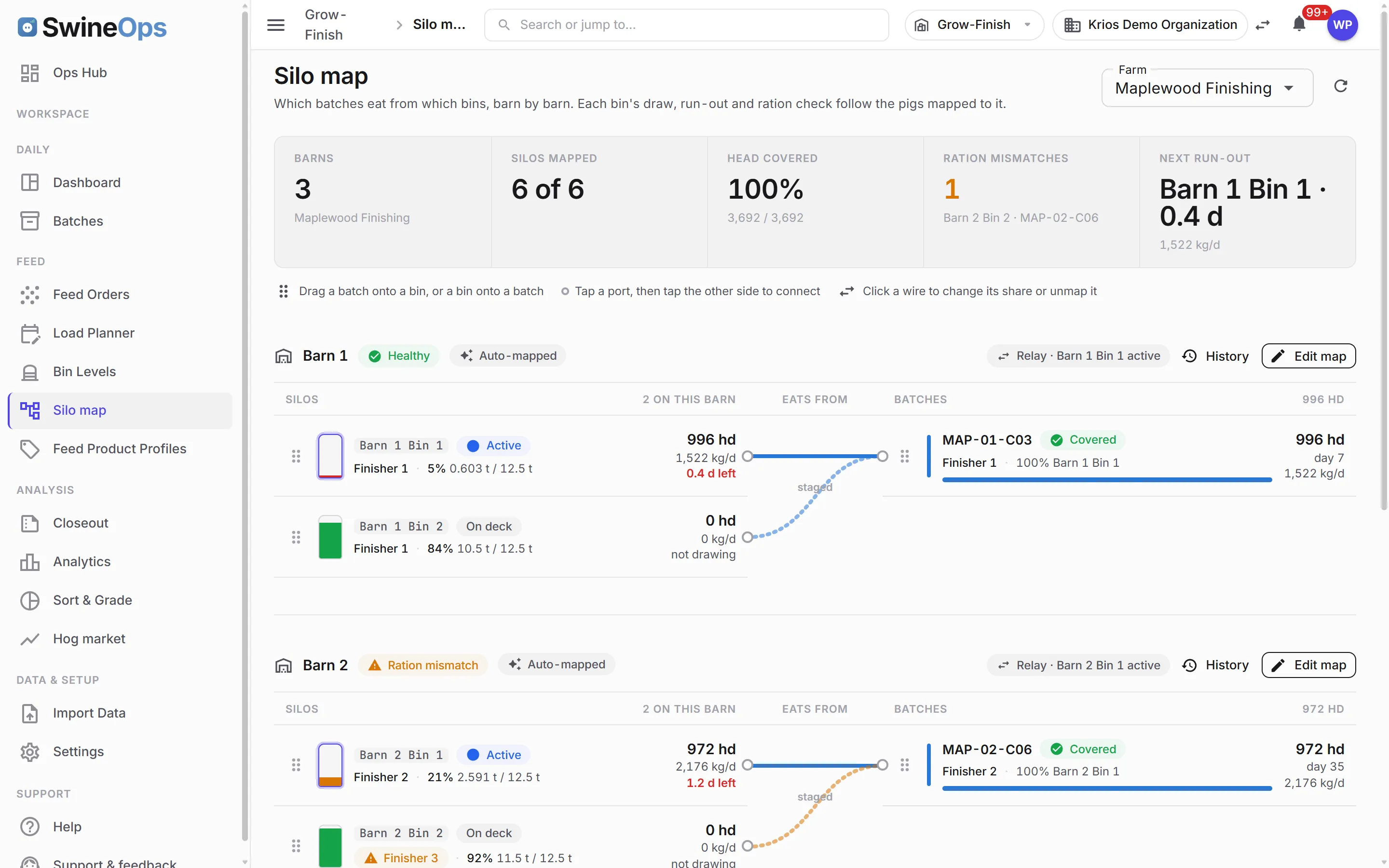Click the Grow-Finish breadcrumb link
The image size is (1389, 868).
(x=325, y=25)
